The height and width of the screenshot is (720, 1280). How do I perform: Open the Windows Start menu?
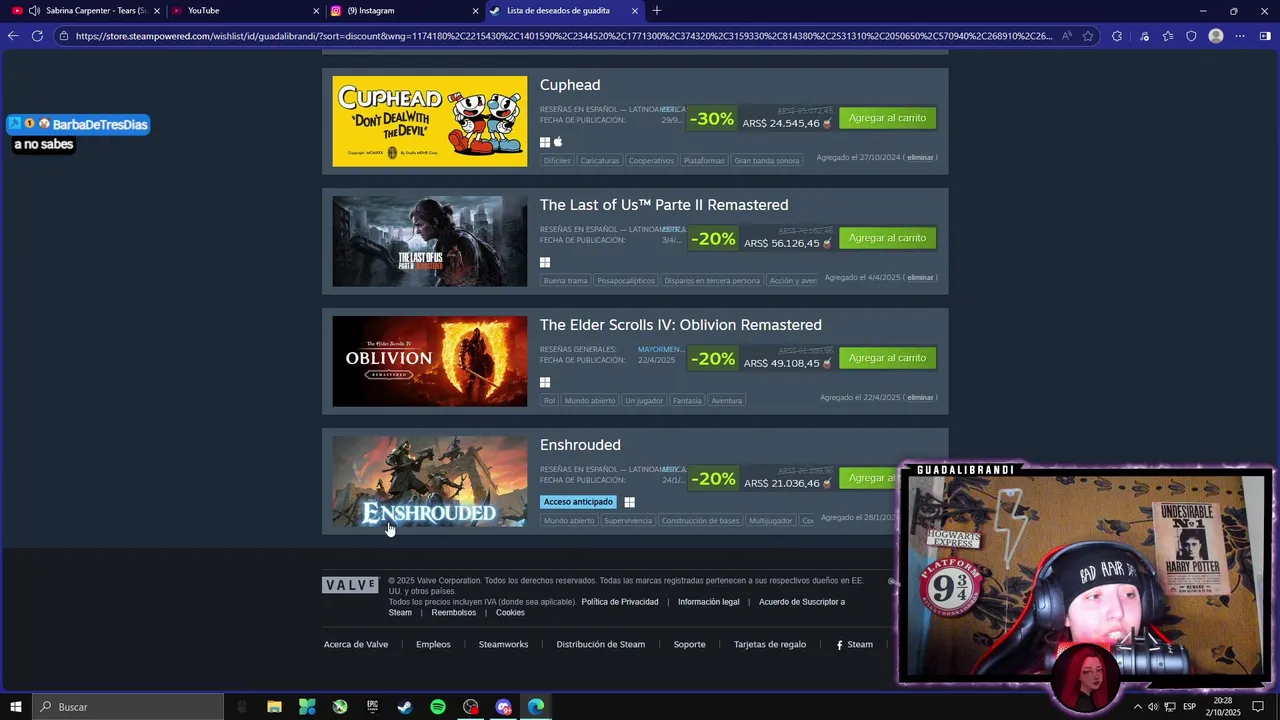16,707
